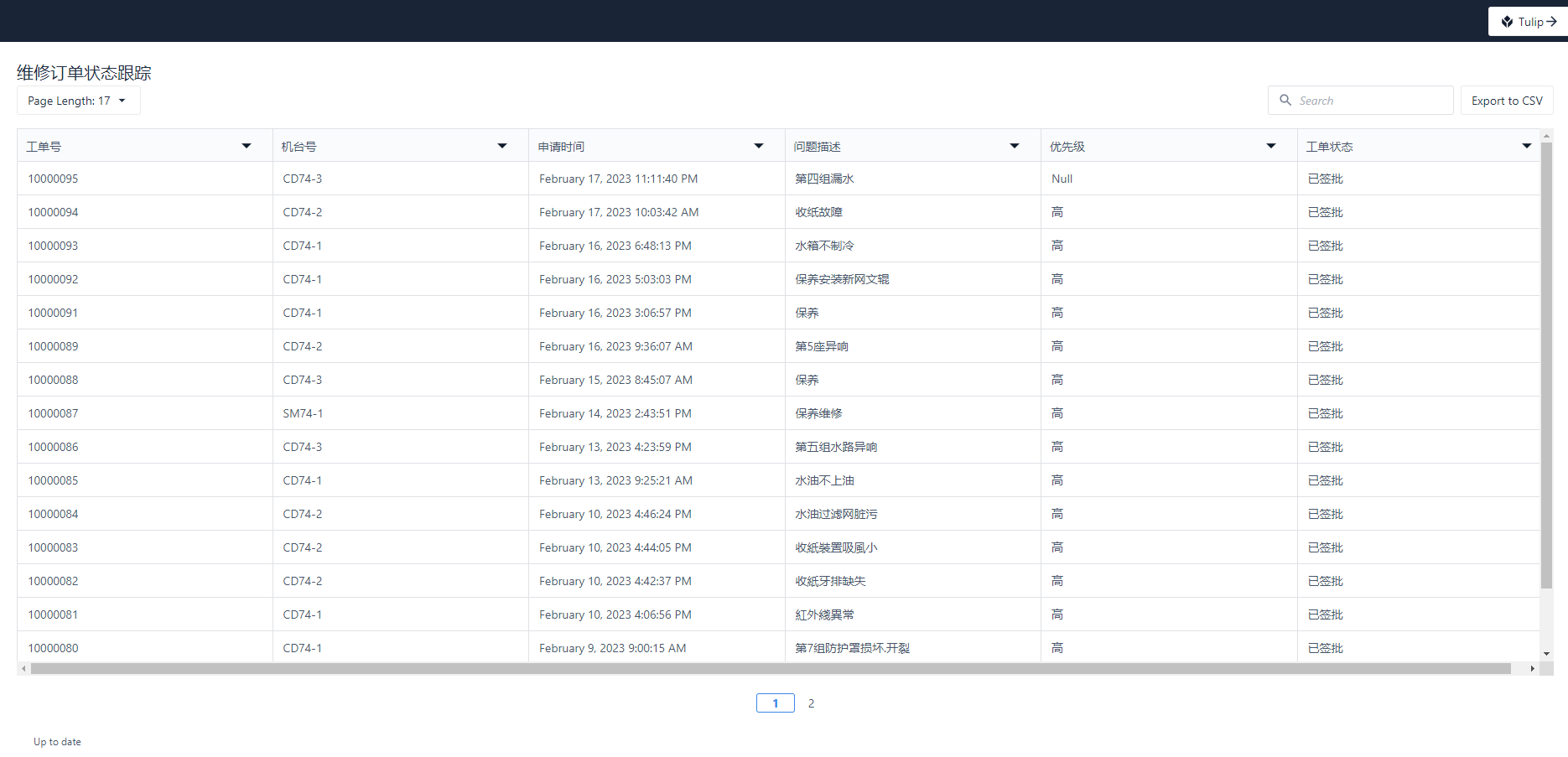
Task: Select work order 10000086 cell
Action: 145,447
